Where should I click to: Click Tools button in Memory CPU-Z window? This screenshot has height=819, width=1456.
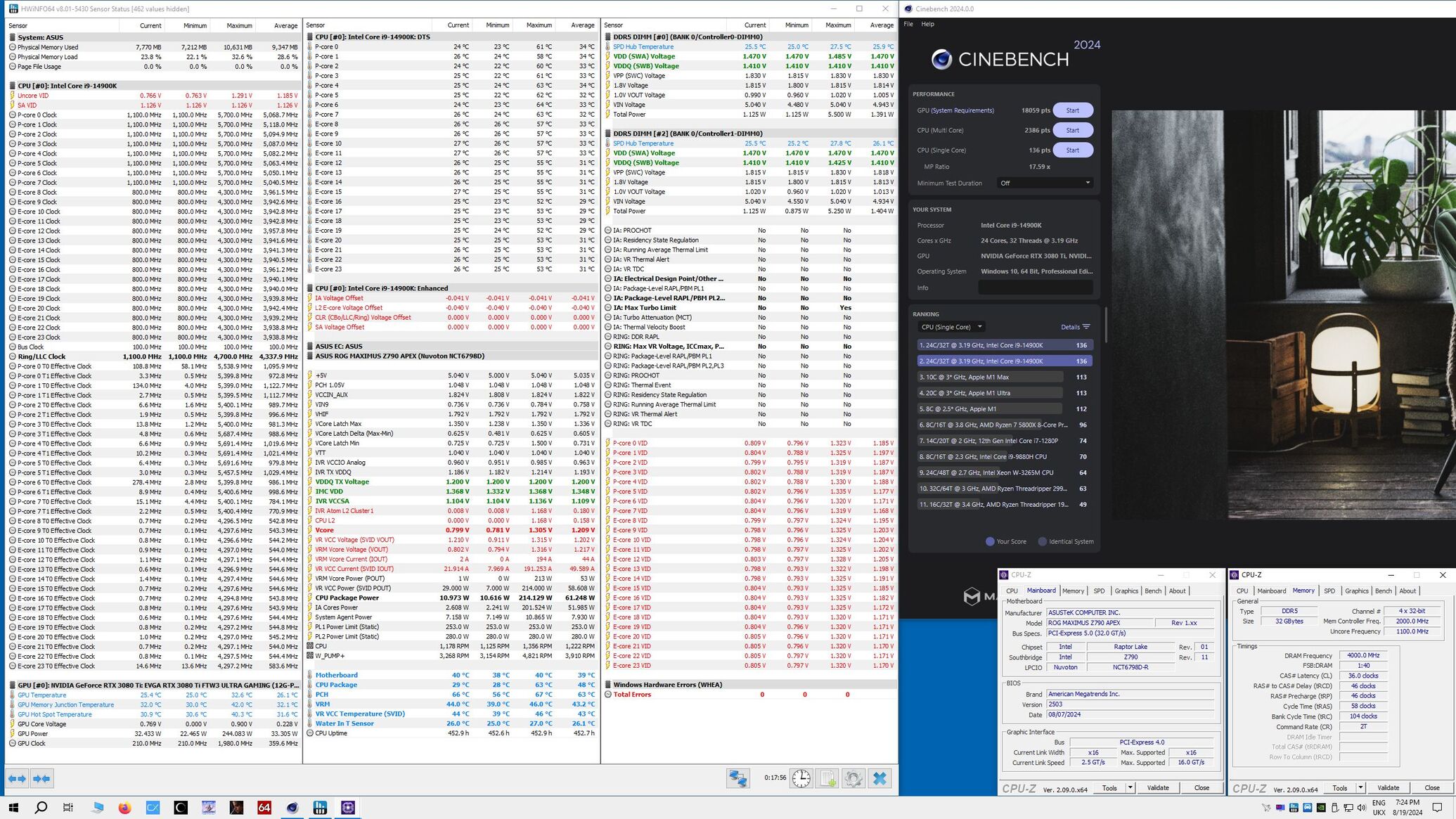click(1339, 788)
